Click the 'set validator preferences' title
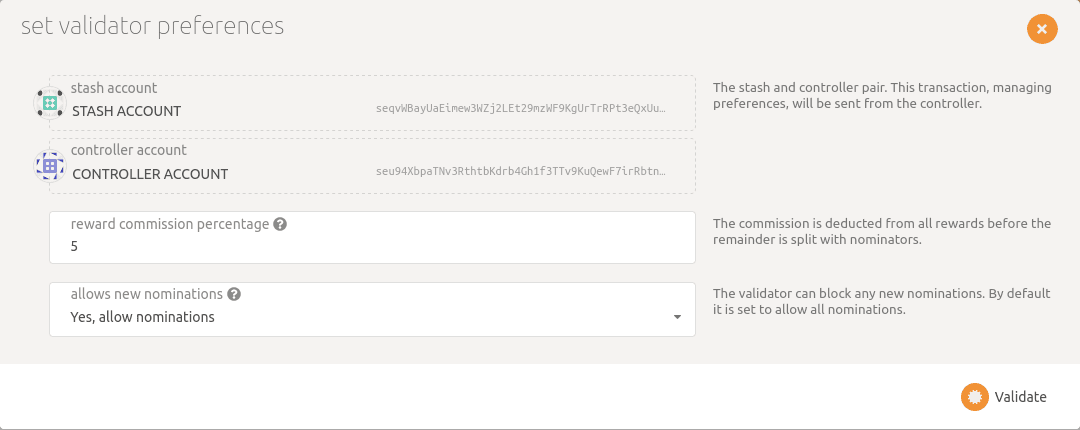The height and width of the screenshot is (430, 1080). (x=152, y=26)
